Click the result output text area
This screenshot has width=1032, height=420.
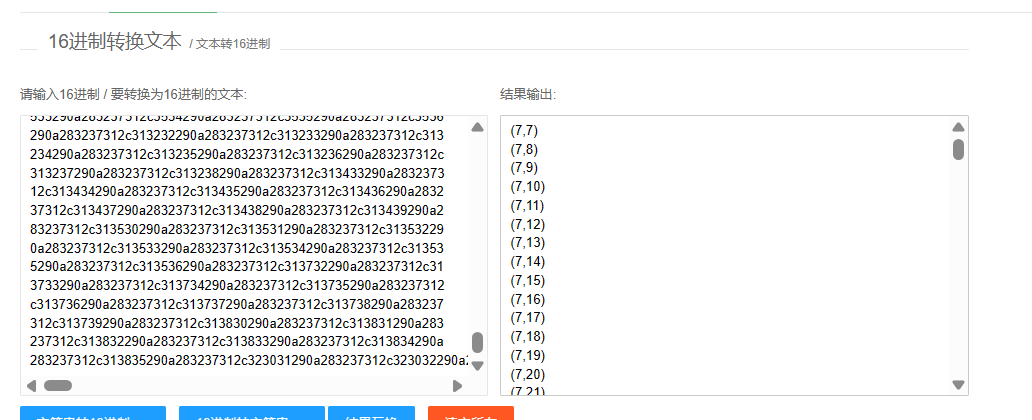734,255
